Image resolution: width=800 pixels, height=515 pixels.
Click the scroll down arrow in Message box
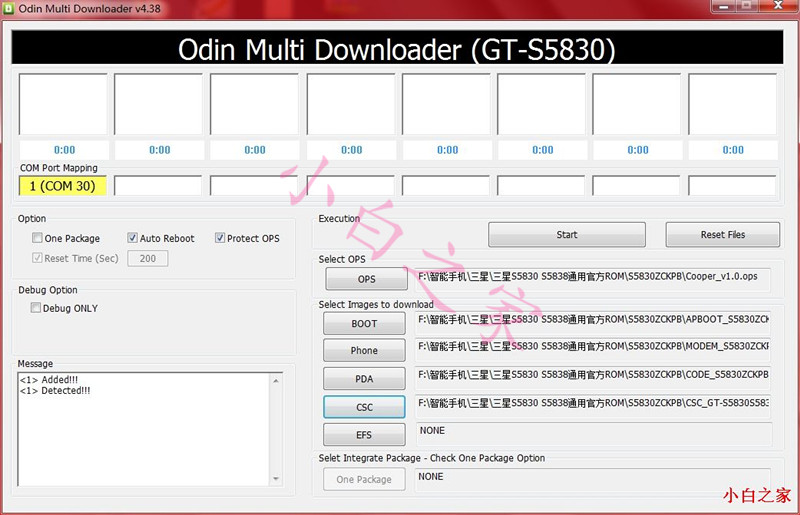click(276, 479)
